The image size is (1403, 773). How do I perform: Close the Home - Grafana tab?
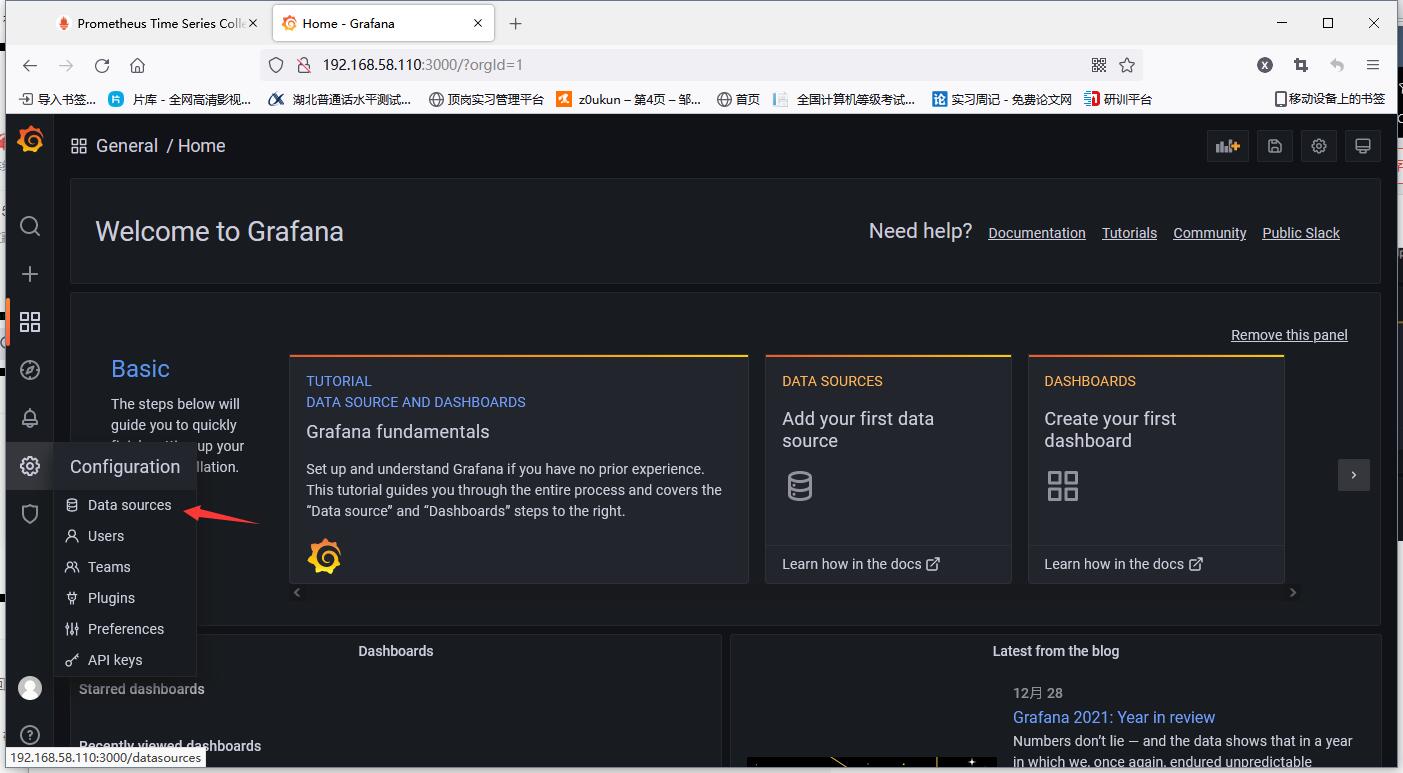[478, 23]
